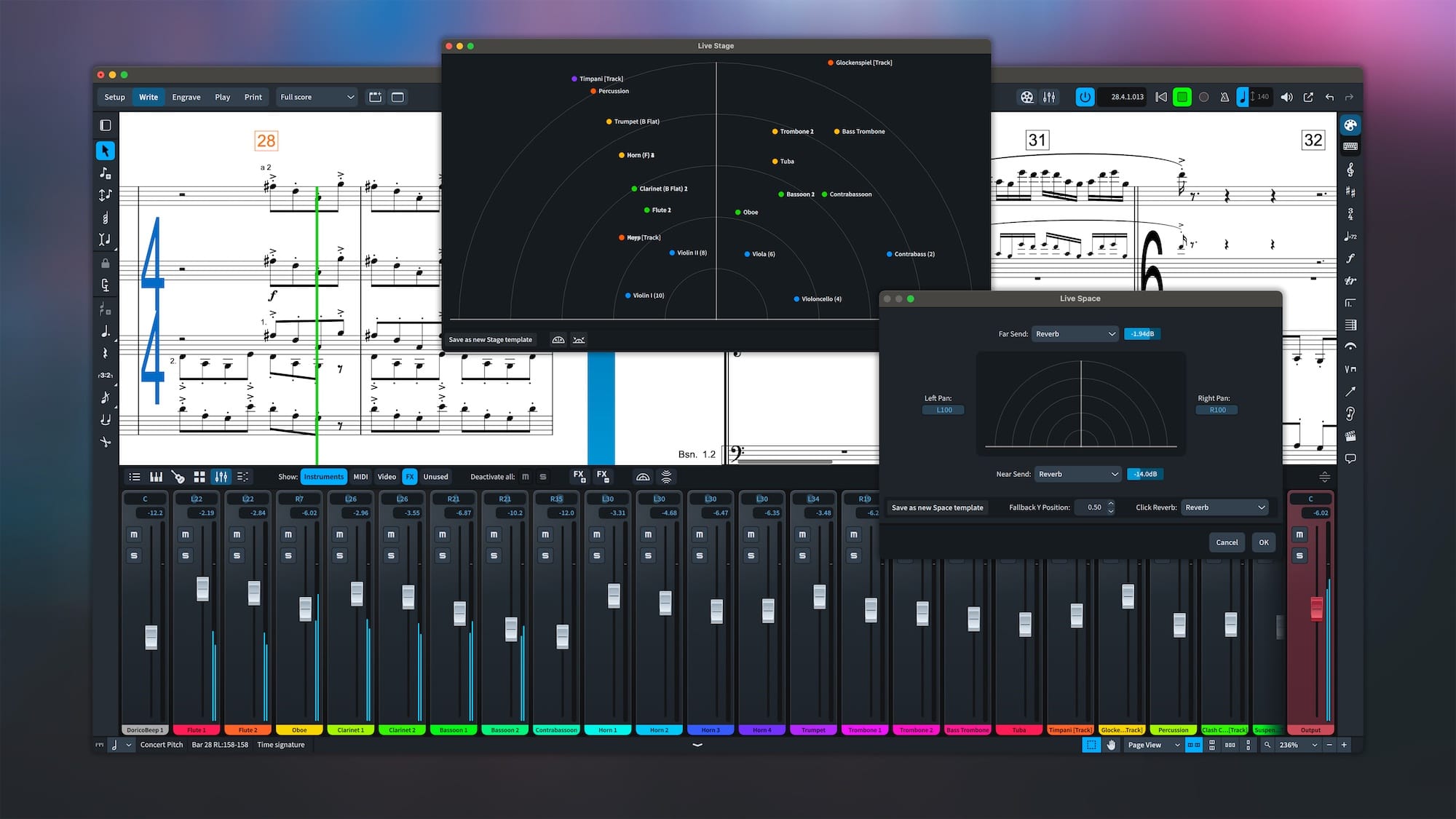1456x819 pixels.
Task: Click Left Pan L100 field
Action: click(x=943, y=410)
